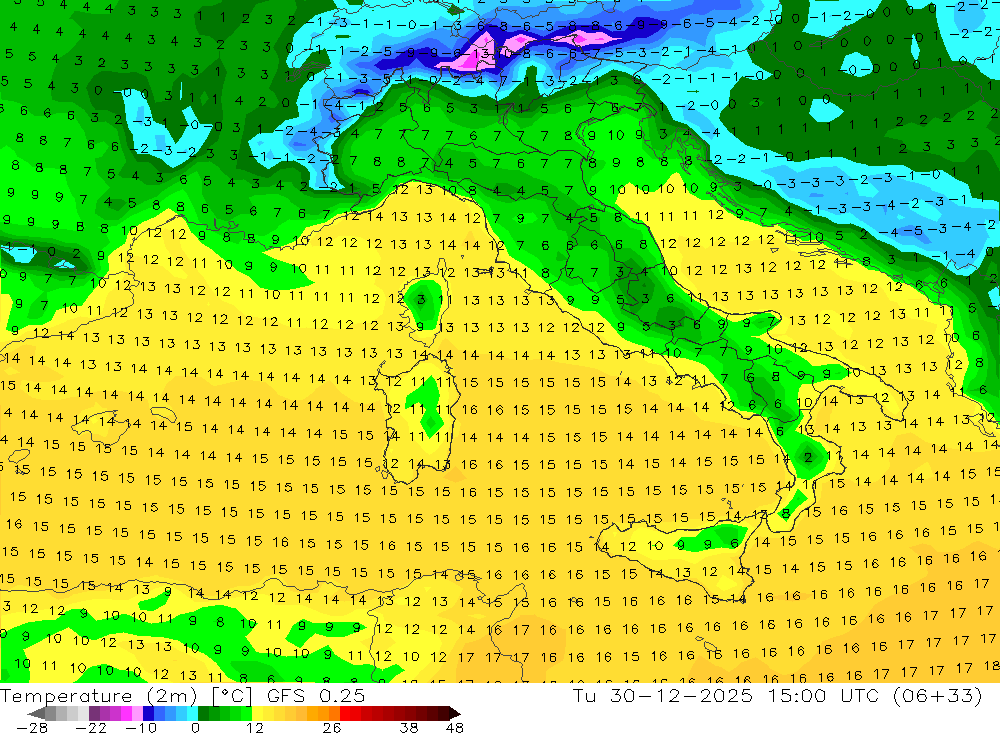Image resolution: width=1000 pixels, height=733 pixels.
Task: Click the '-22' legend scale value
Action: 91,727
